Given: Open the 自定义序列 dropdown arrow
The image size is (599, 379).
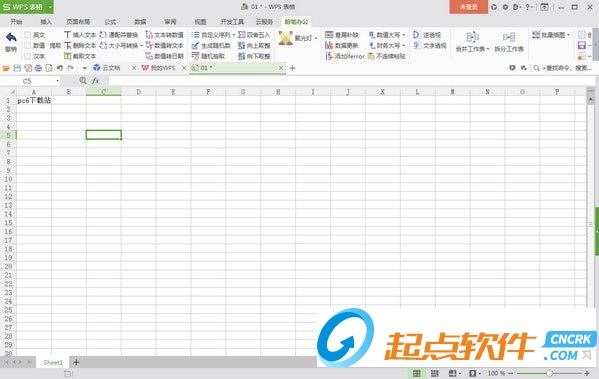Looking at the screenshot, I should coord(234,35).
